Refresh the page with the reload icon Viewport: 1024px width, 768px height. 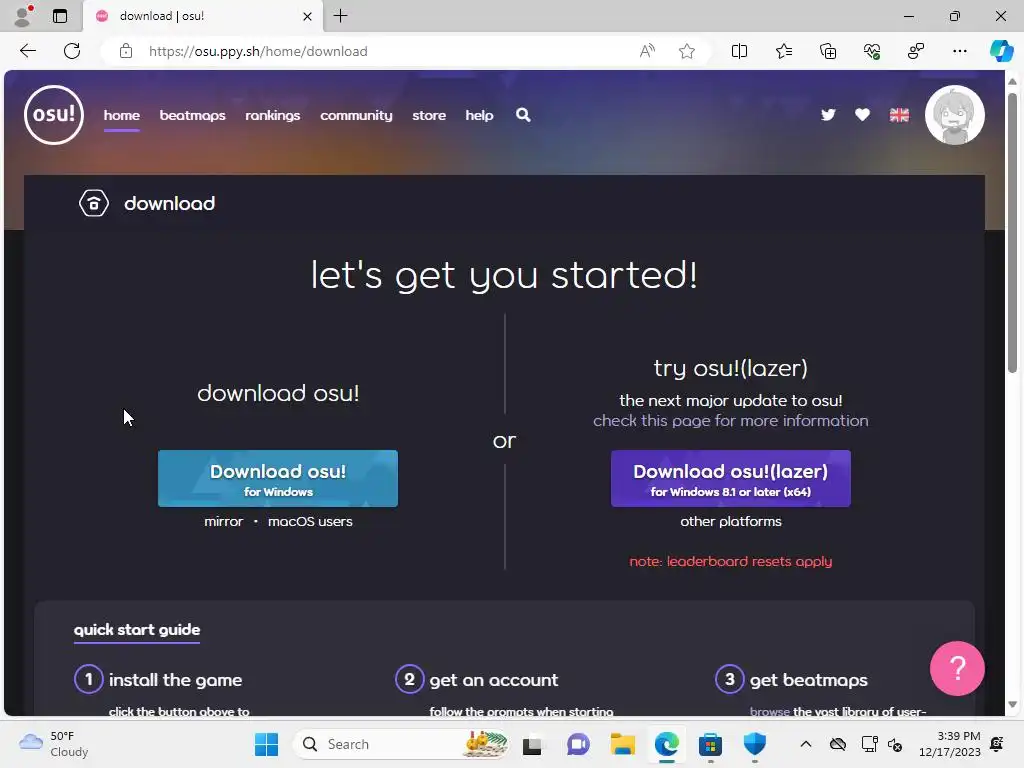(72, 51)
